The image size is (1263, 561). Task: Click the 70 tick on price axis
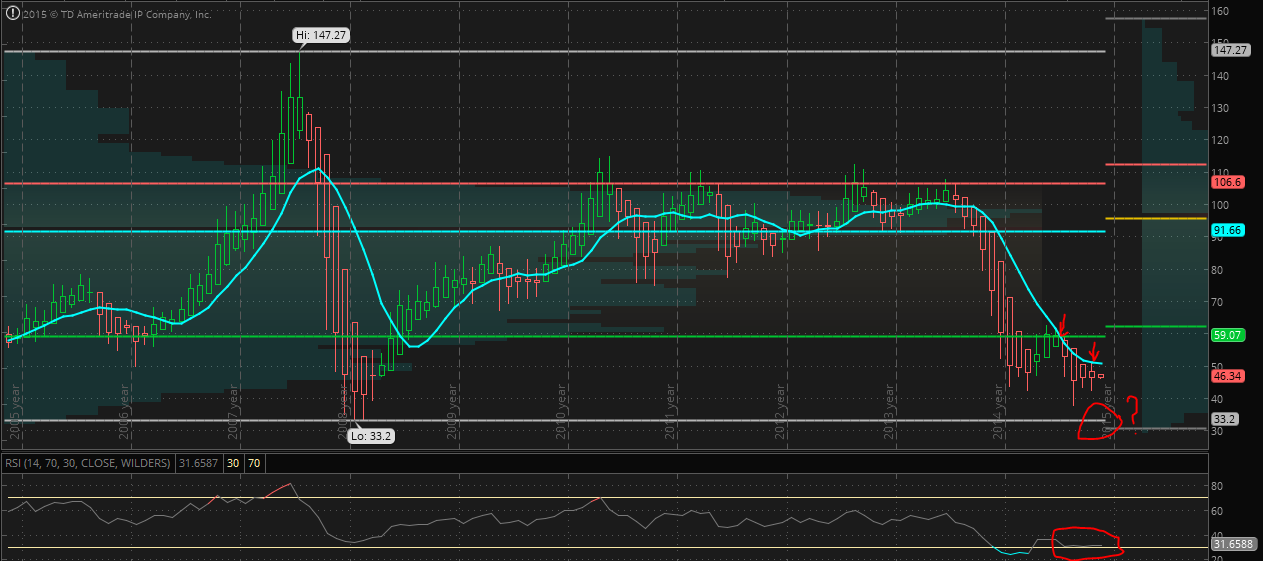click(1218, 301)
